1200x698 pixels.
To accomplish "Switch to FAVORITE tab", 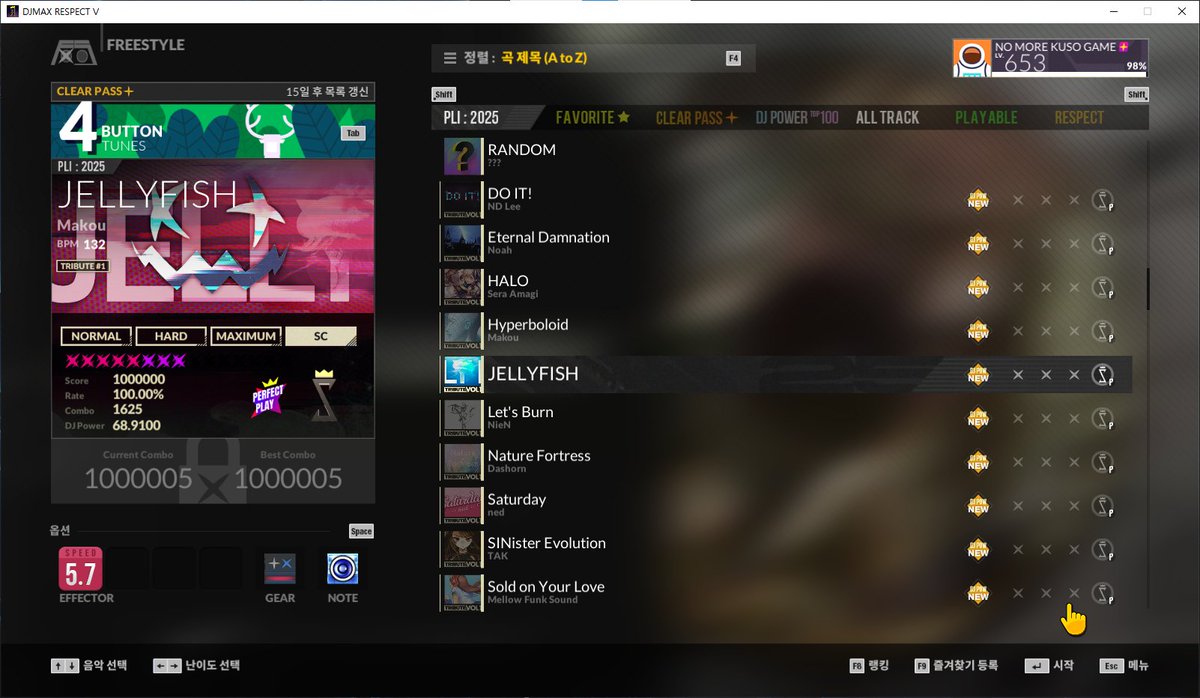I will [593, 117].
